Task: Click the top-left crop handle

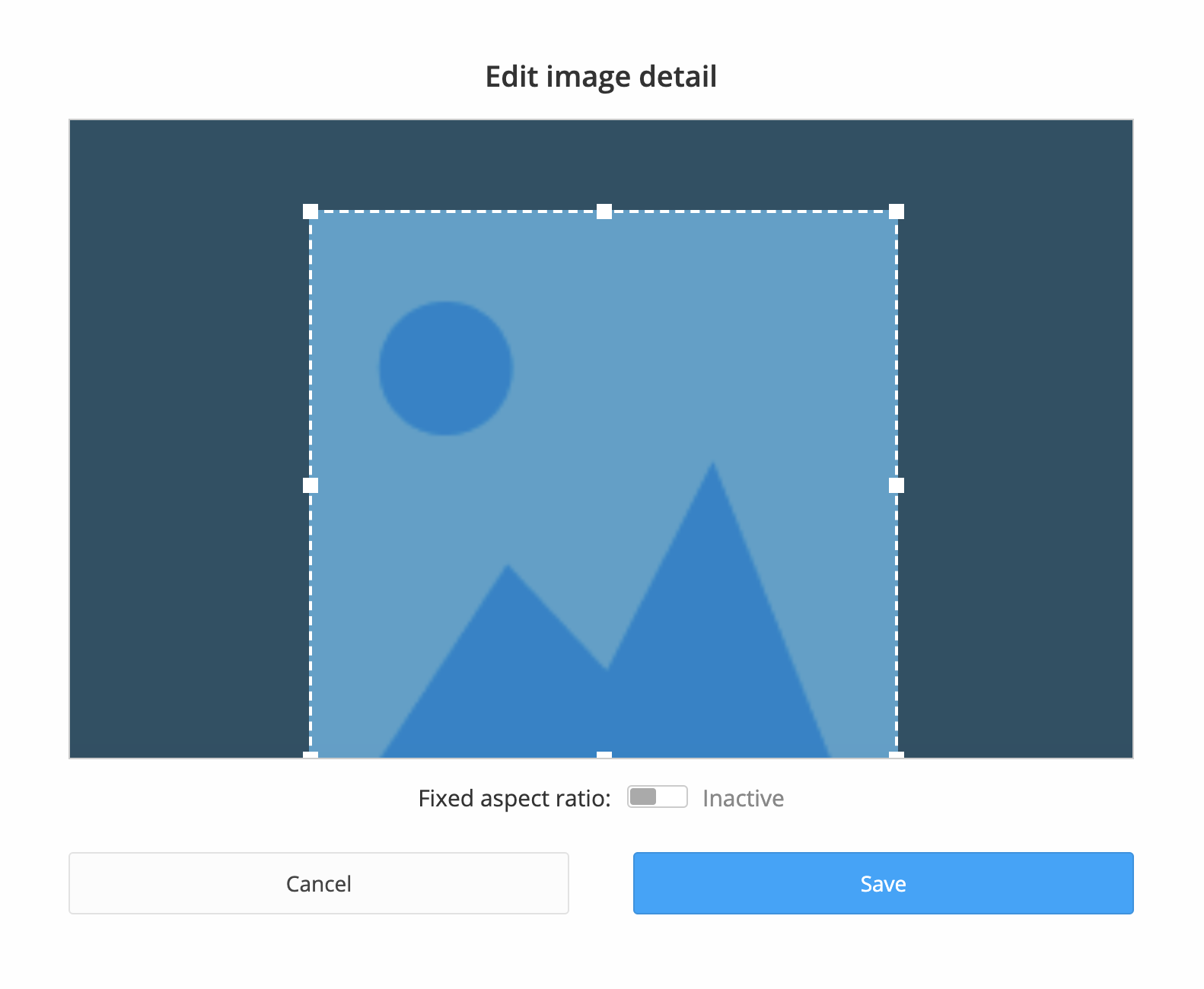Action: pyautogui.click(x=311, y=211)
